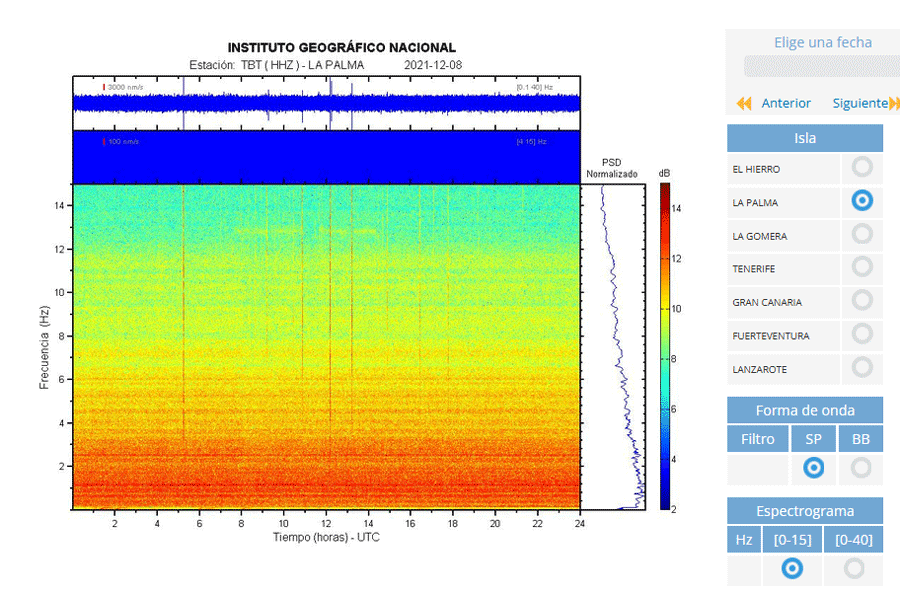Enable the SP waveform filter radio
Image resolution: width=900 pixels, height=595 pixels.
pyautogui.click(x=813, y=468)
